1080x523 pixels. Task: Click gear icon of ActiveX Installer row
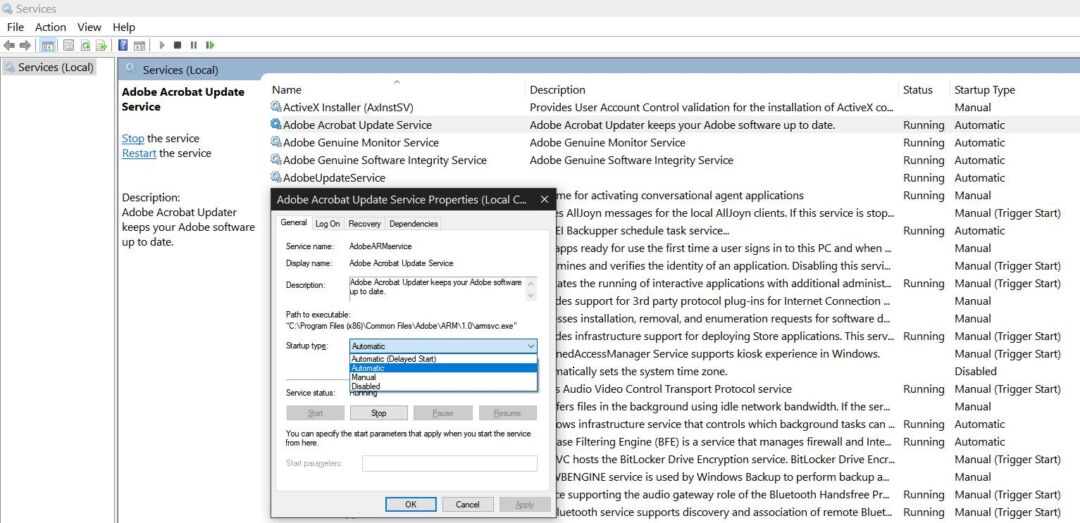pos(276,107)
